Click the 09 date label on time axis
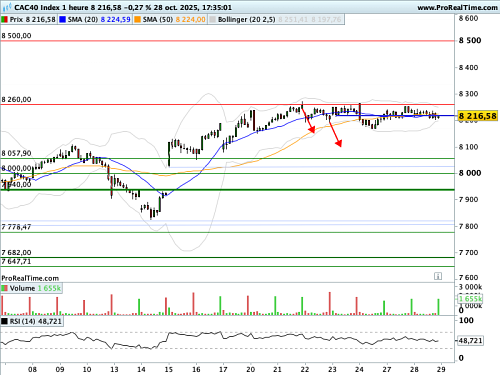 pos(60,369)
